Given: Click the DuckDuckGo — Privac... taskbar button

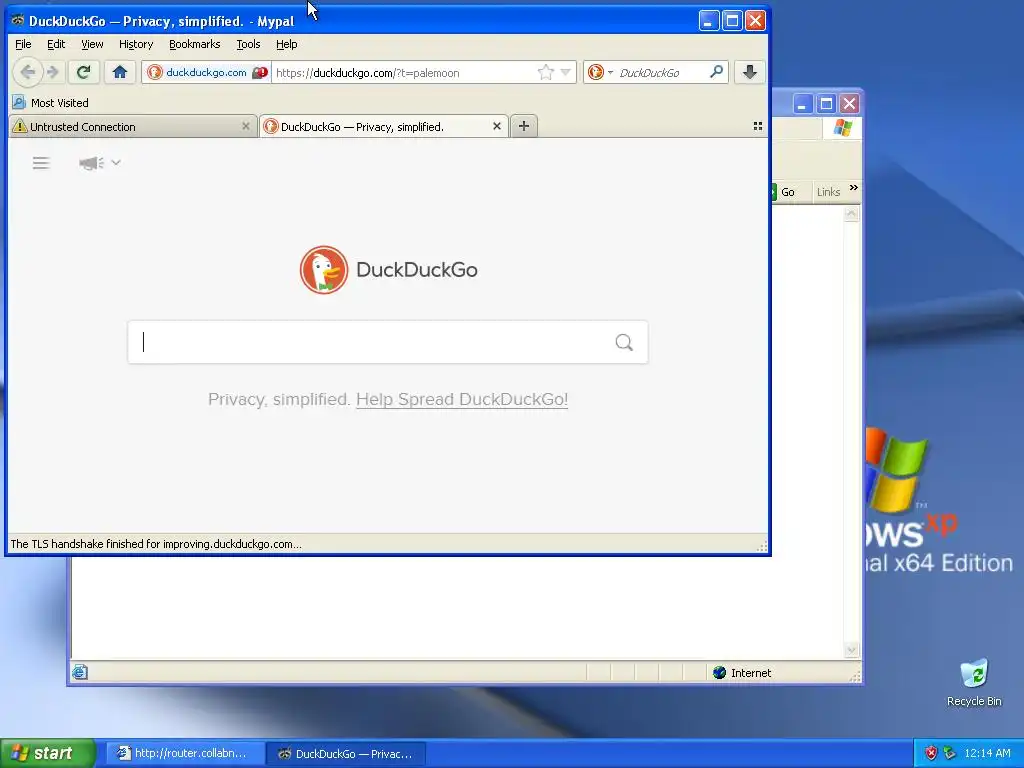Looking at the screenshot, I should (x=346, y=754).
